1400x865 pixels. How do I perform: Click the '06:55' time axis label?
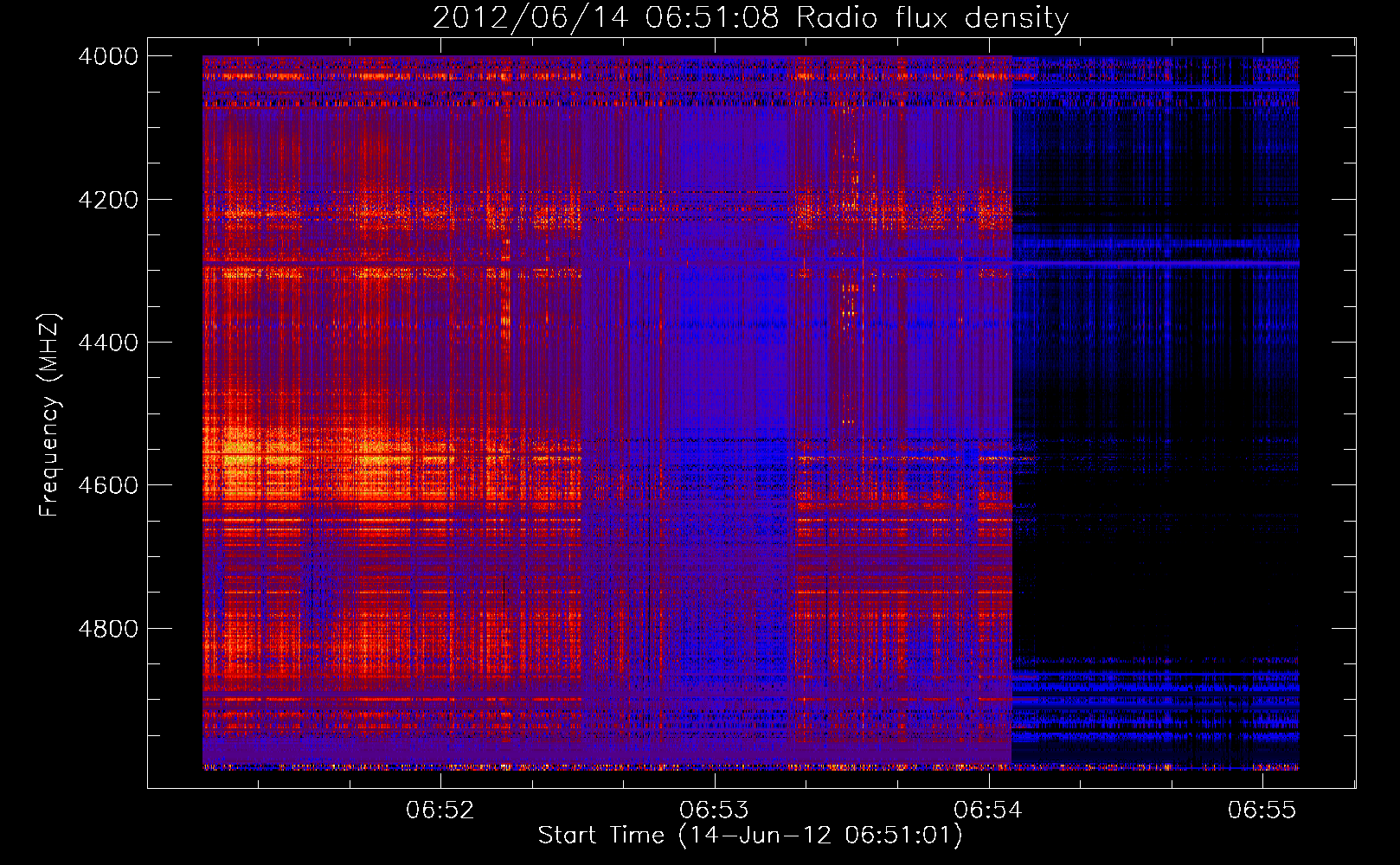point(1262,811)
